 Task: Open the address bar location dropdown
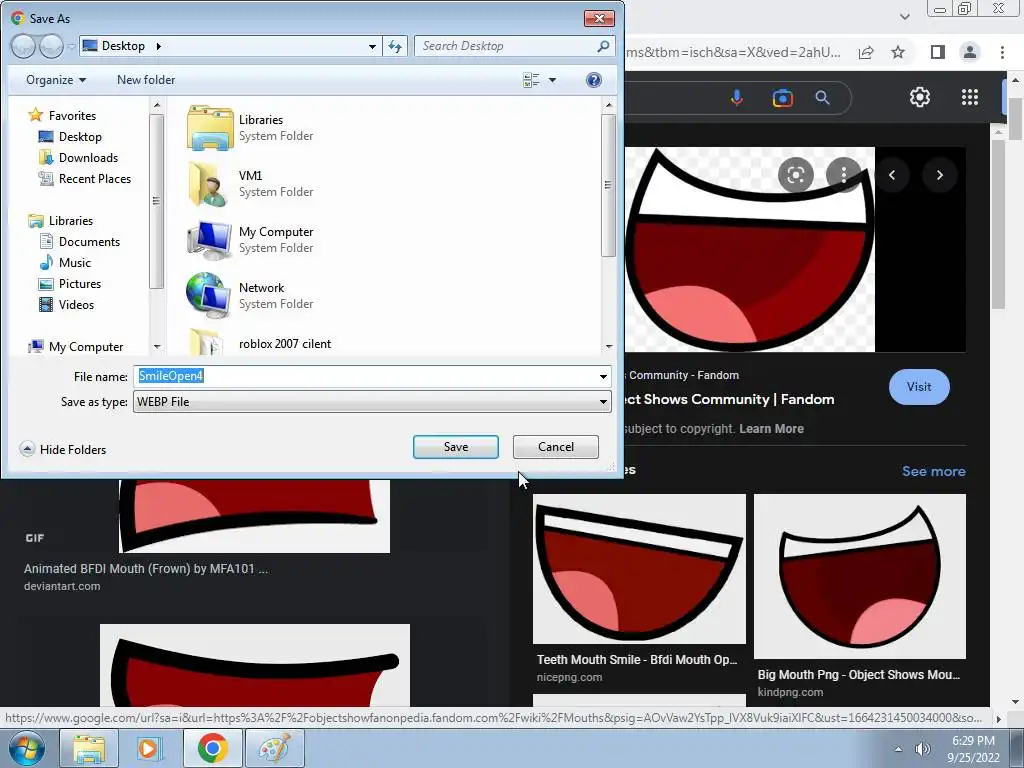tap(372, 46)
